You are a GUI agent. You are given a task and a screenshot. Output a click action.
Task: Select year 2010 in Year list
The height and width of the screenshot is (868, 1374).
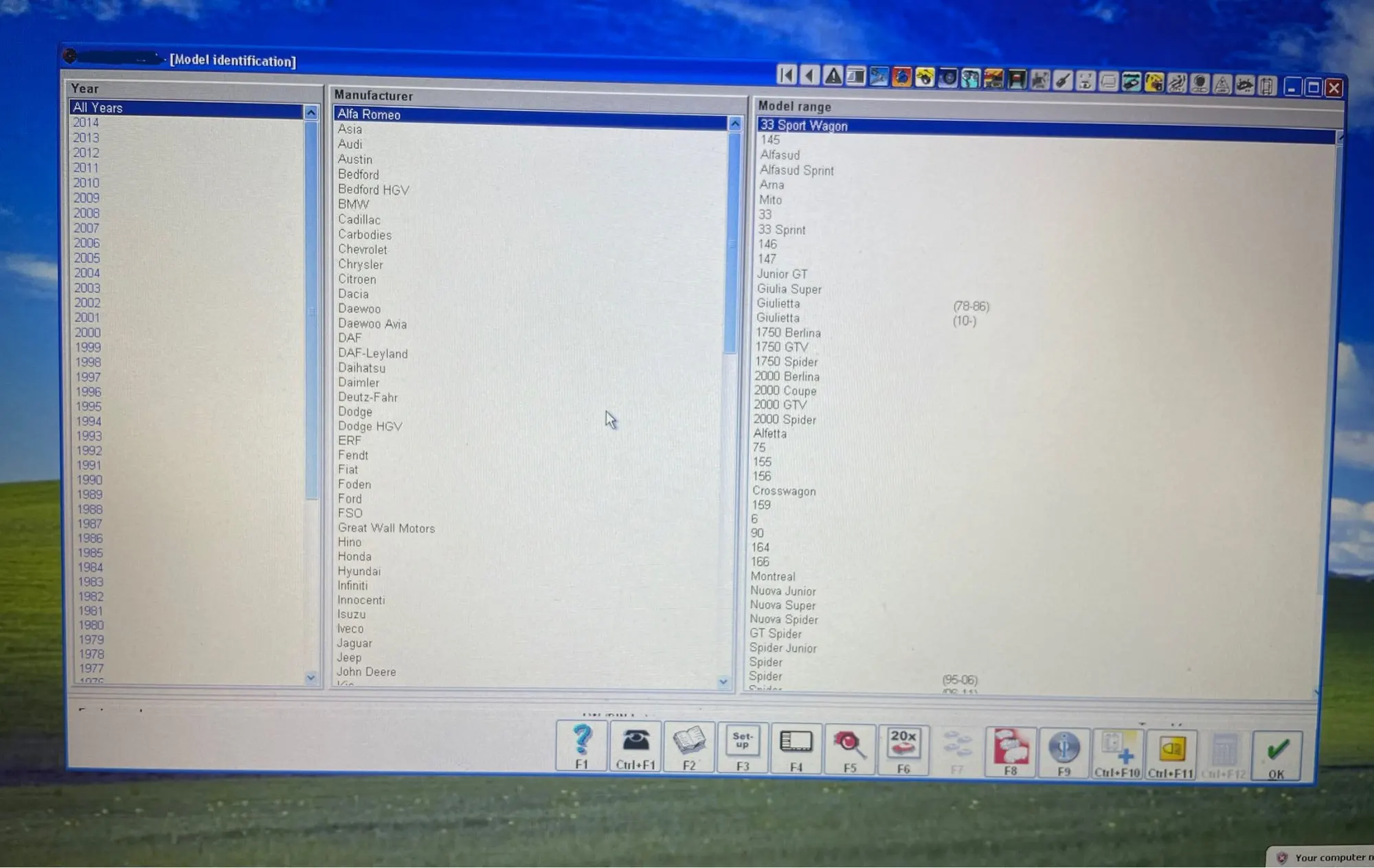click(87, 183)
